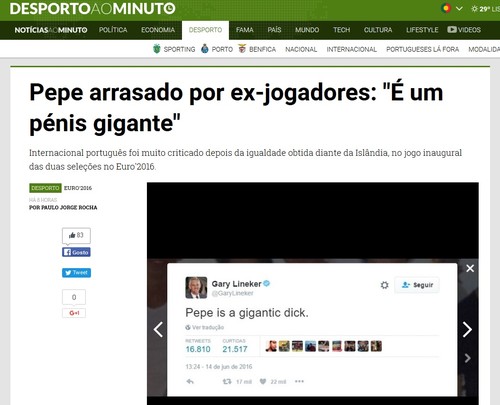500x405 pixels.
Task: Share article via the Tweet button
Action: (76, 273)
